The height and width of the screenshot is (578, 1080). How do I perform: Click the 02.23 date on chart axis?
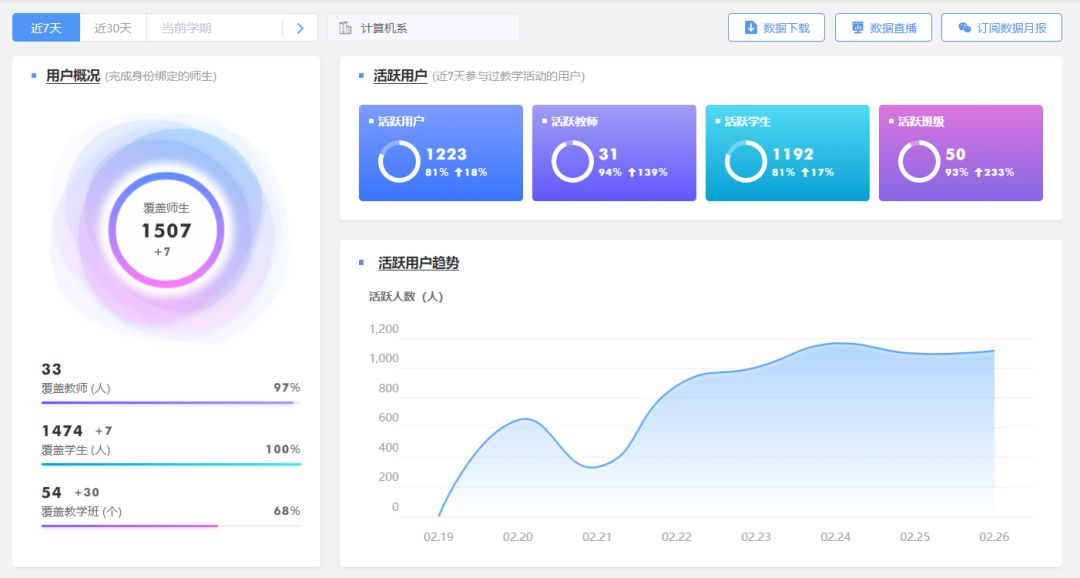pyautogui.click(x=756, y=537)
